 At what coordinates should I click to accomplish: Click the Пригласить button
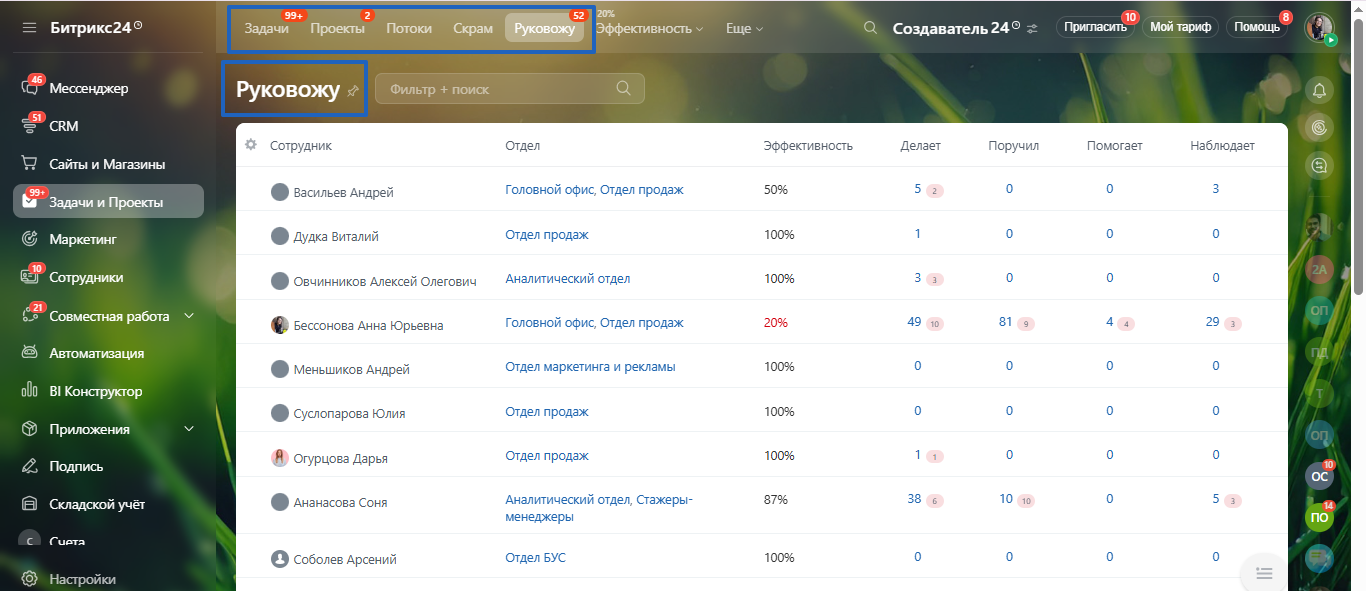click(1096, 27)
